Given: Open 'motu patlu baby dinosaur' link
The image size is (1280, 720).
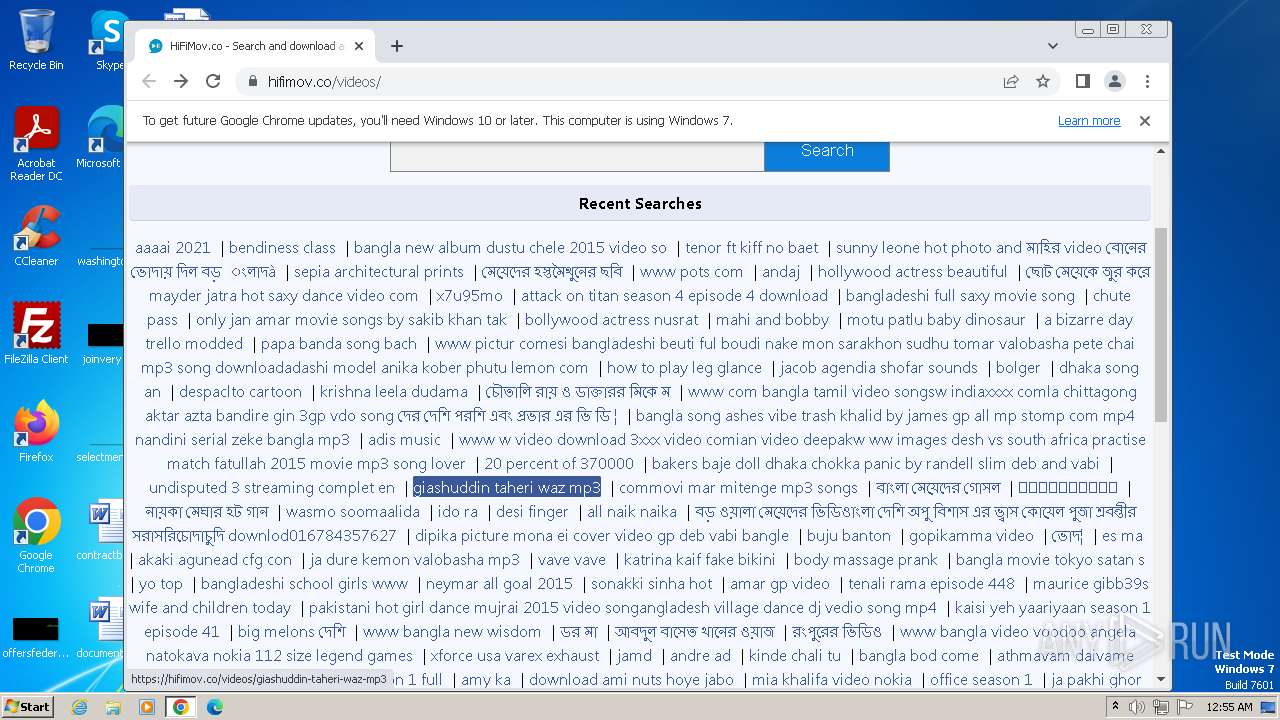Looking at the screenshot, I should click(936, 320).
